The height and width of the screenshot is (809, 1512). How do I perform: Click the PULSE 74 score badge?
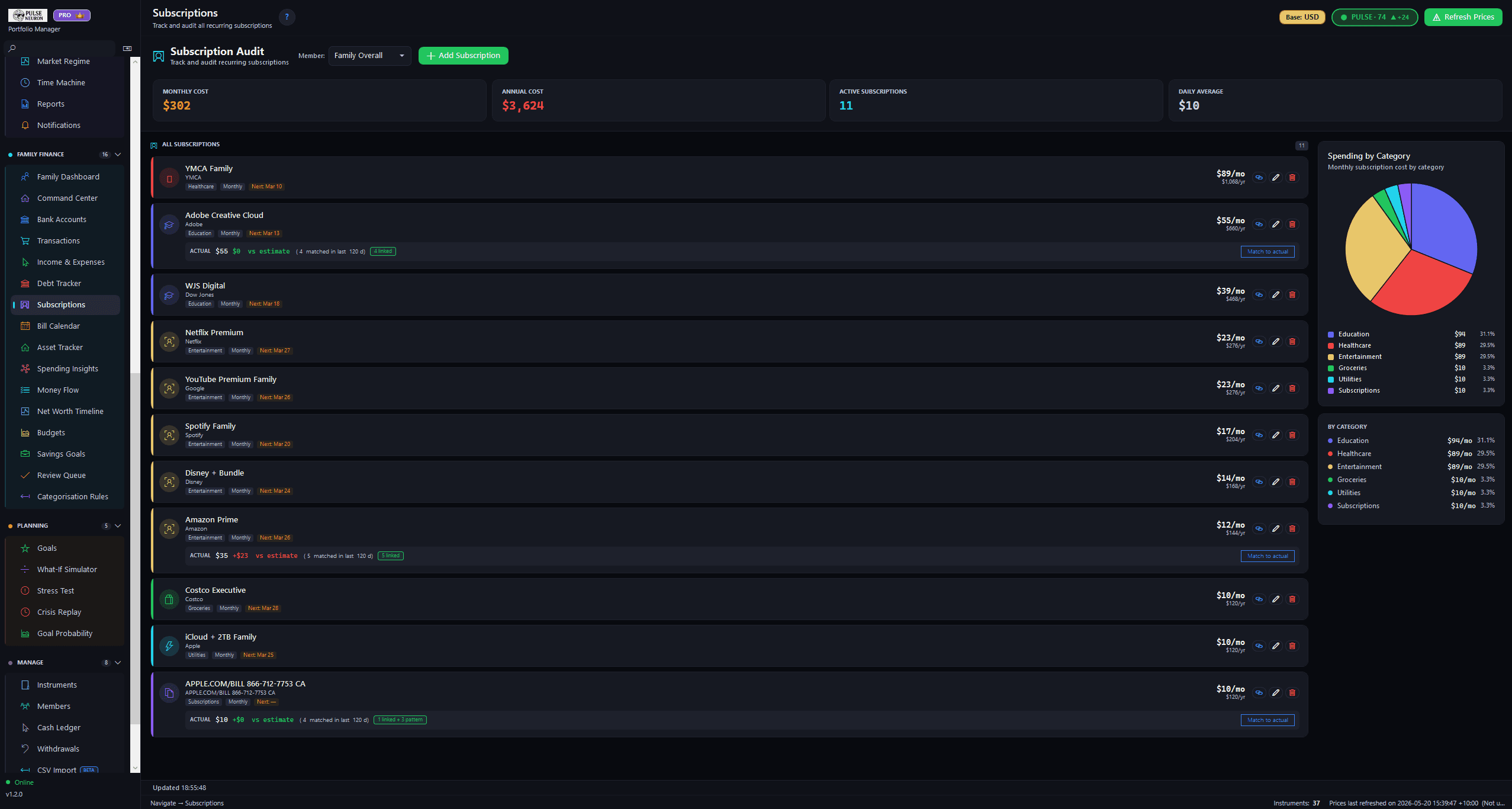[x=1375, y=17]
